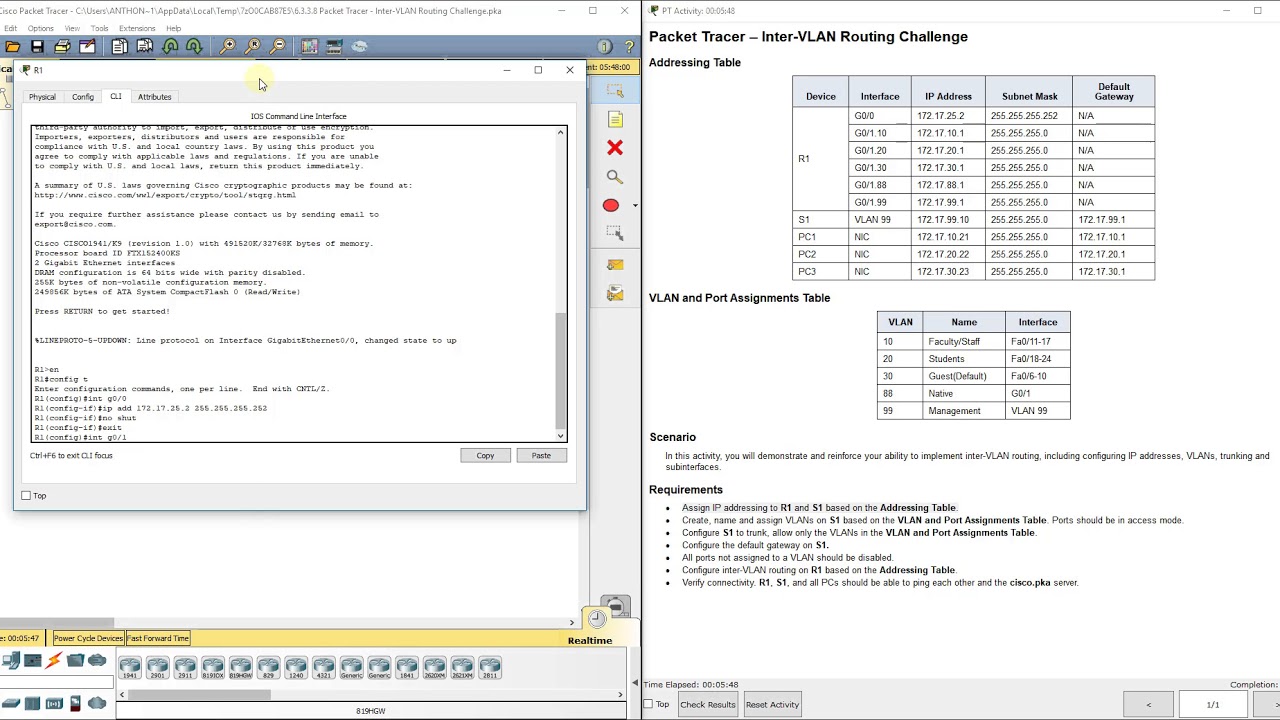Click the Faculty/Staff VLAN name cell

[964, 342]
